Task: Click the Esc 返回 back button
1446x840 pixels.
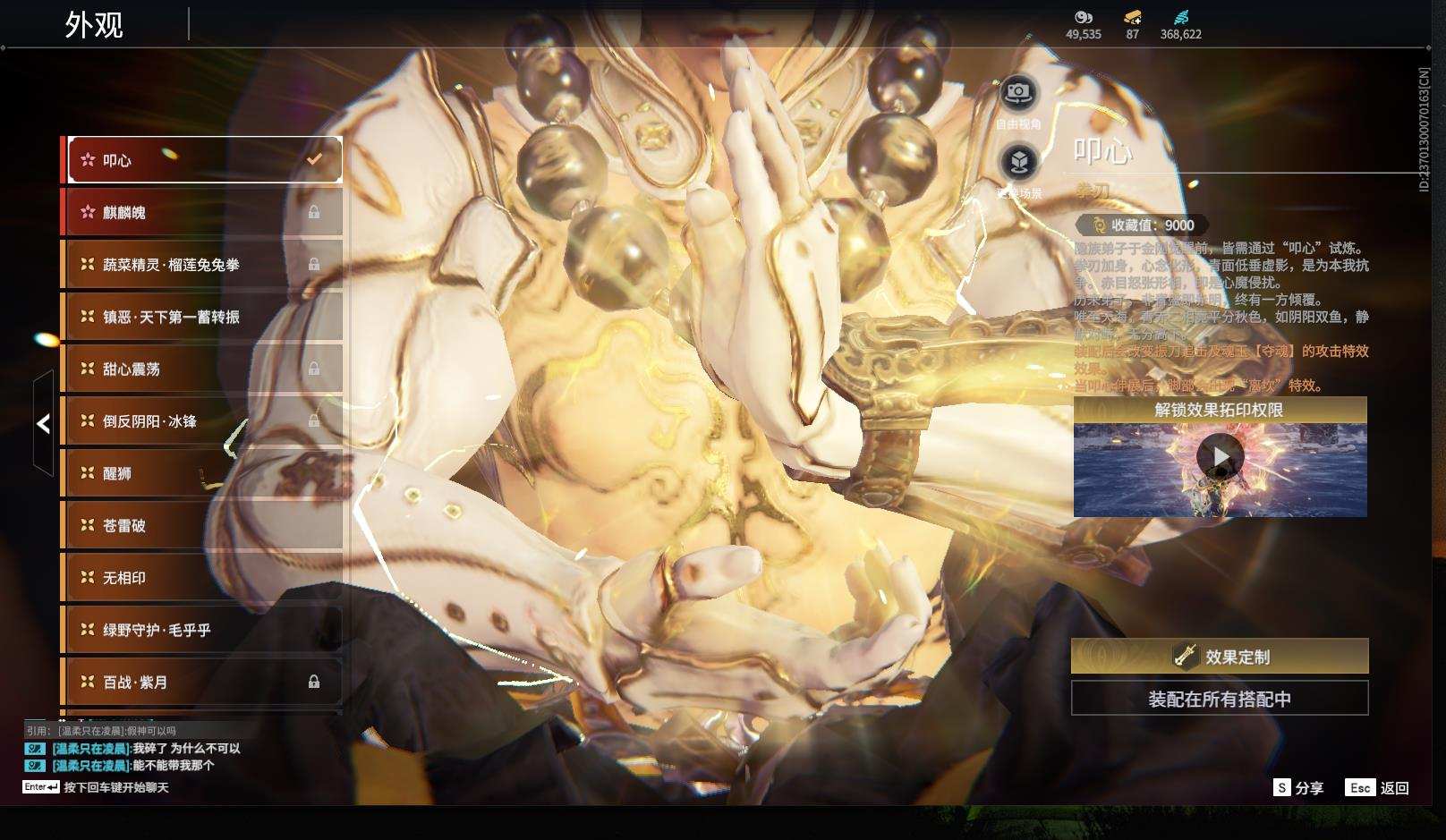Action: [x=1378, y=788]
